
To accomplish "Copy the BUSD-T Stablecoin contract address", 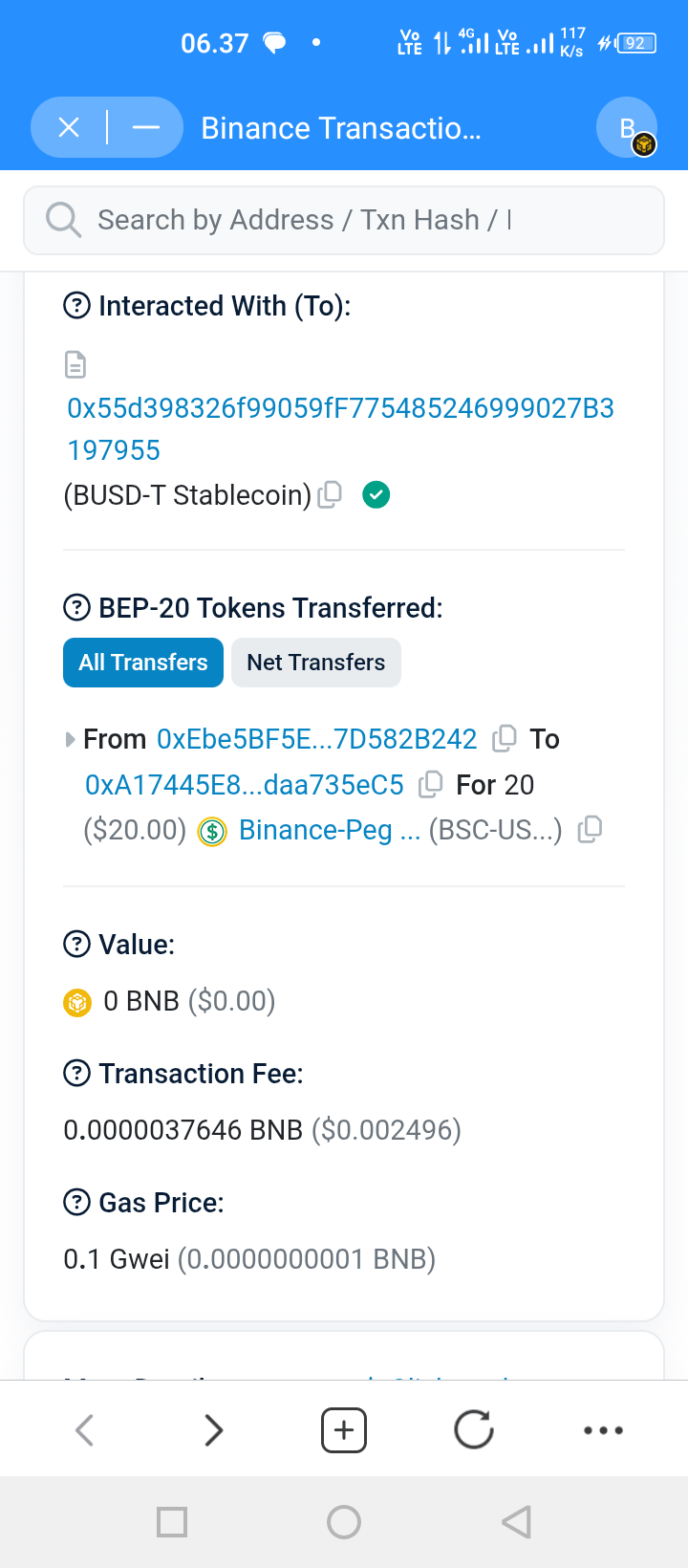I will (329, 494).
